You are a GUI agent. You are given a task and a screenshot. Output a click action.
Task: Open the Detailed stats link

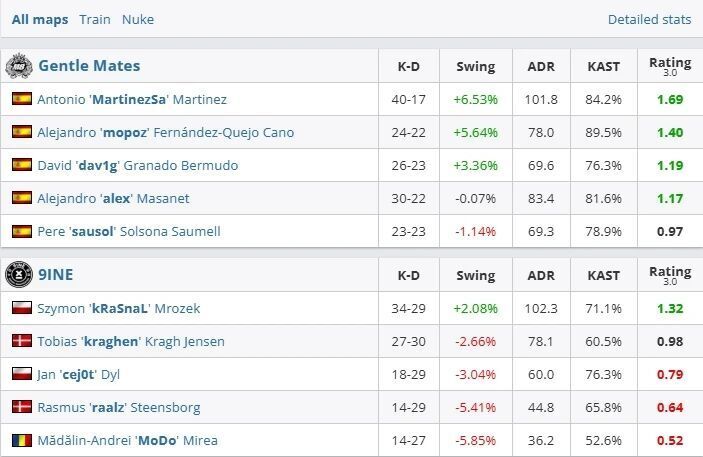point(649,19)
